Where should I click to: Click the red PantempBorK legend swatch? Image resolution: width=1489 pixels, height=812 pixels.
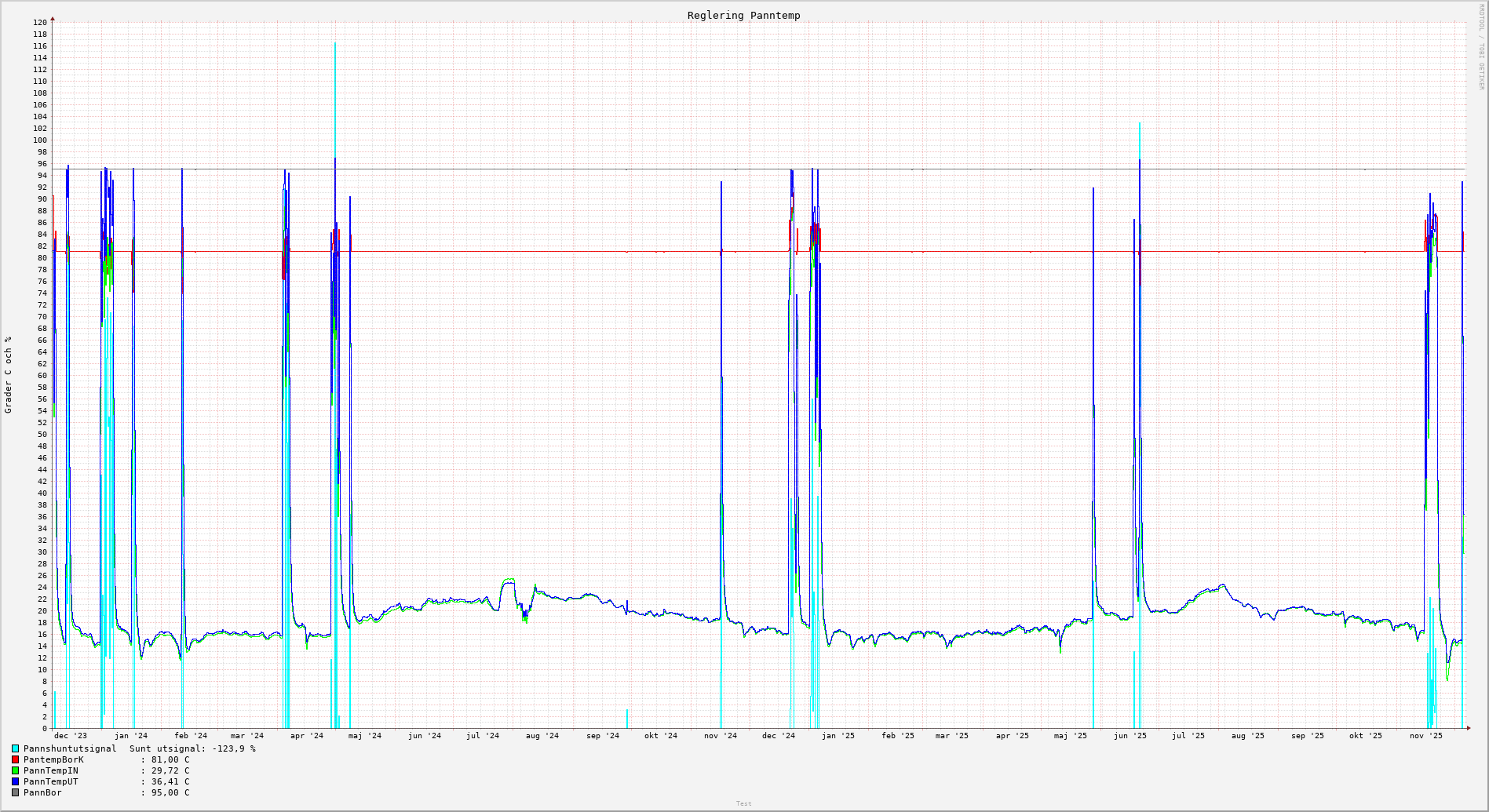(15, 759)
